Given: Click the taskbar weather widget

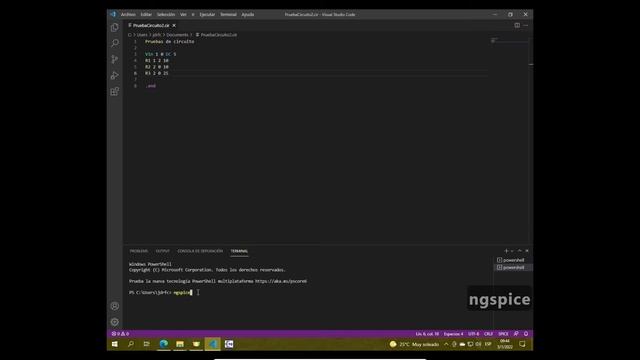Looking at the screenshot, I should (x=414, y=344).
